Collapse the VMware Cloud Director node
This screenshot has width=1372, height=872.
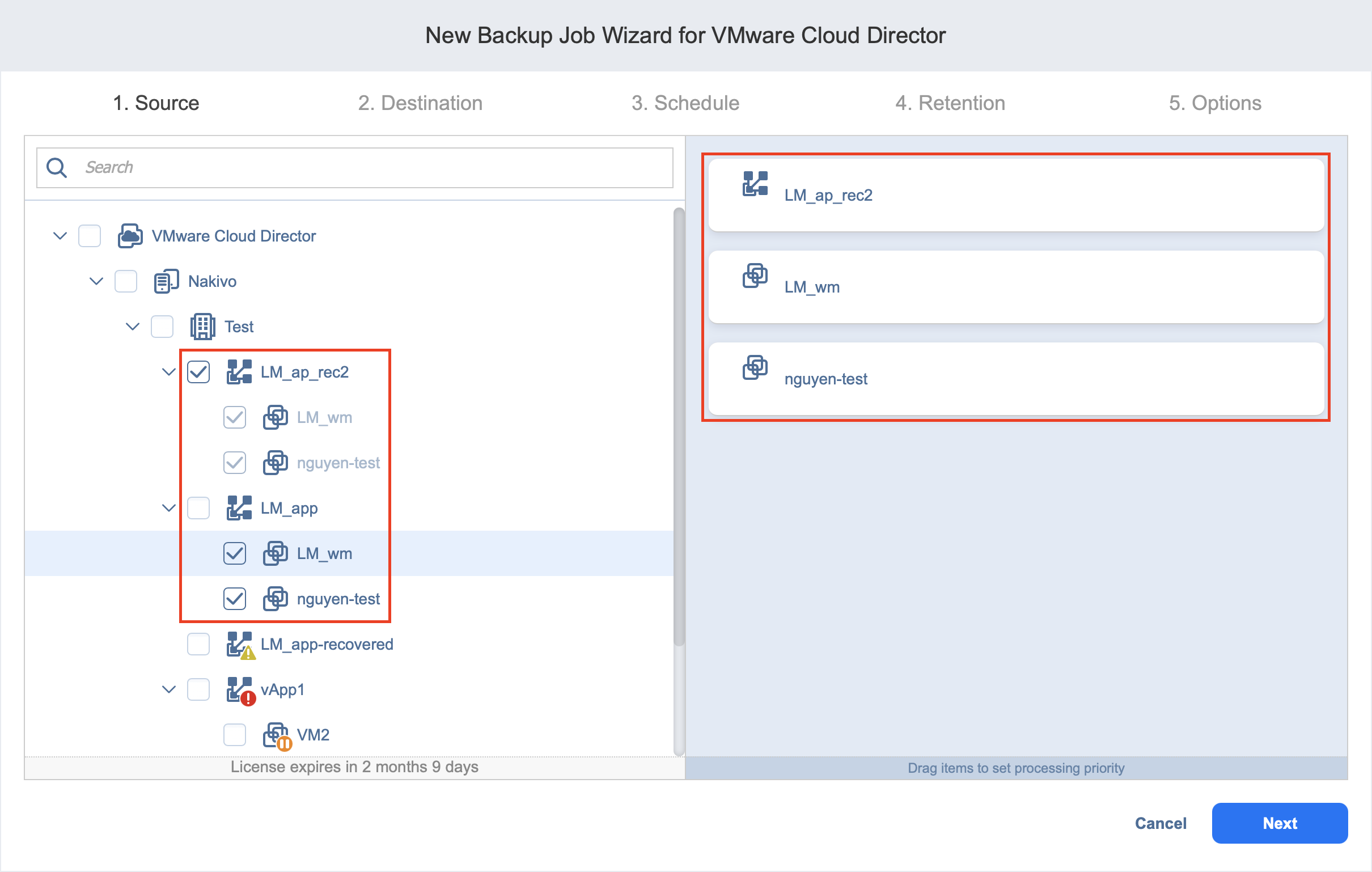[60, 236]
